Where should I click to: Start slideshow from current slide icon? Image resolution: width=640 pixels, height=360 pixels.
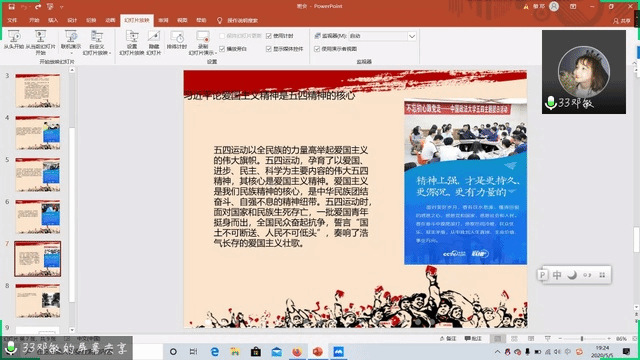click(x=40, y=36)
